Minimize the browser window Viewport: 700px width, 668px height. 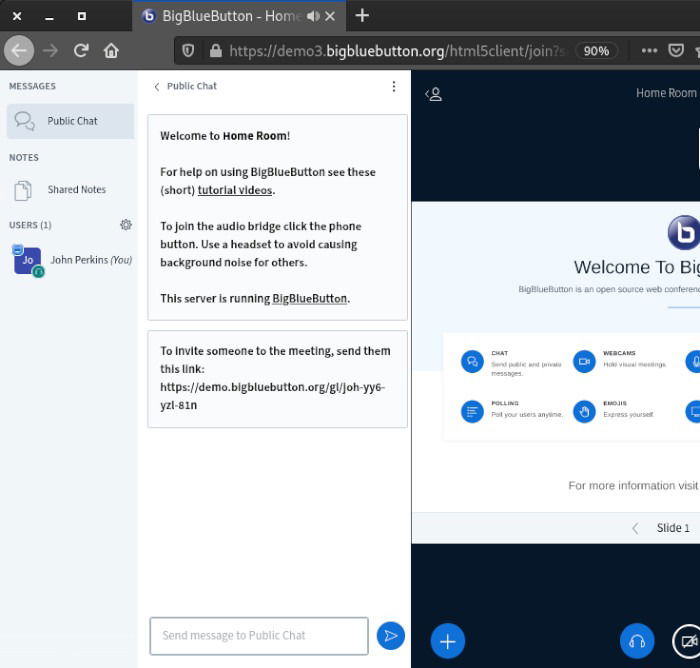tap(49, 17)
